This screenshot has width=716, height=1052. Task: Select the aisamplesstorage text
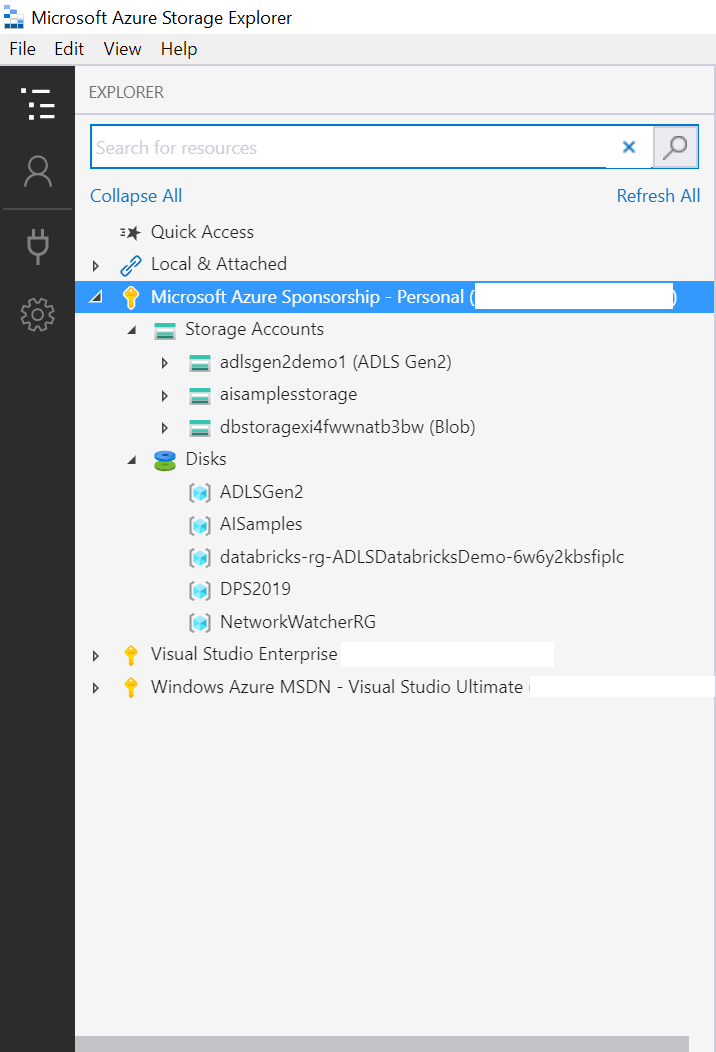(x=289, y=394)
